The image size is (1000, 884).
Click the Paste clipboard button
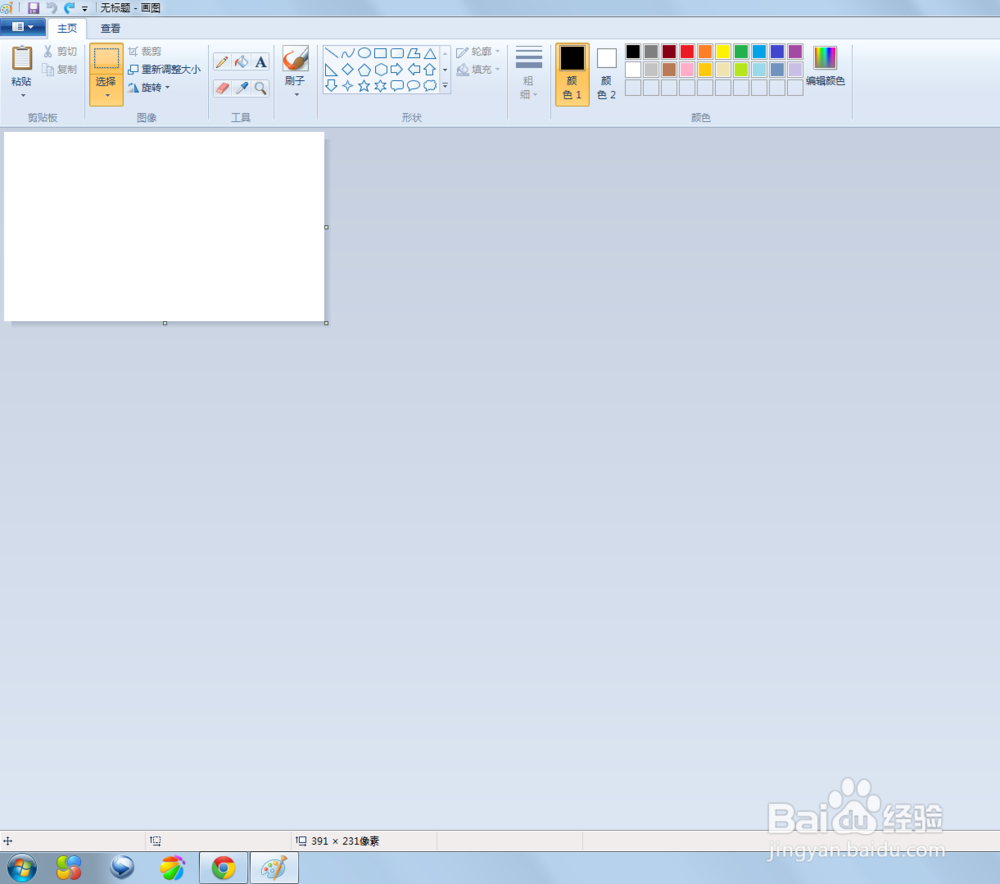point(22,66)
